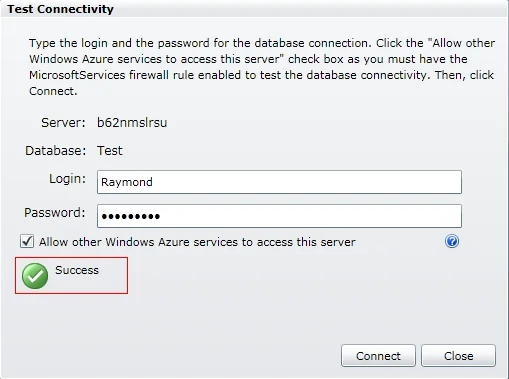Click the Server: label

pyautogui.click(x=63, y=122)
